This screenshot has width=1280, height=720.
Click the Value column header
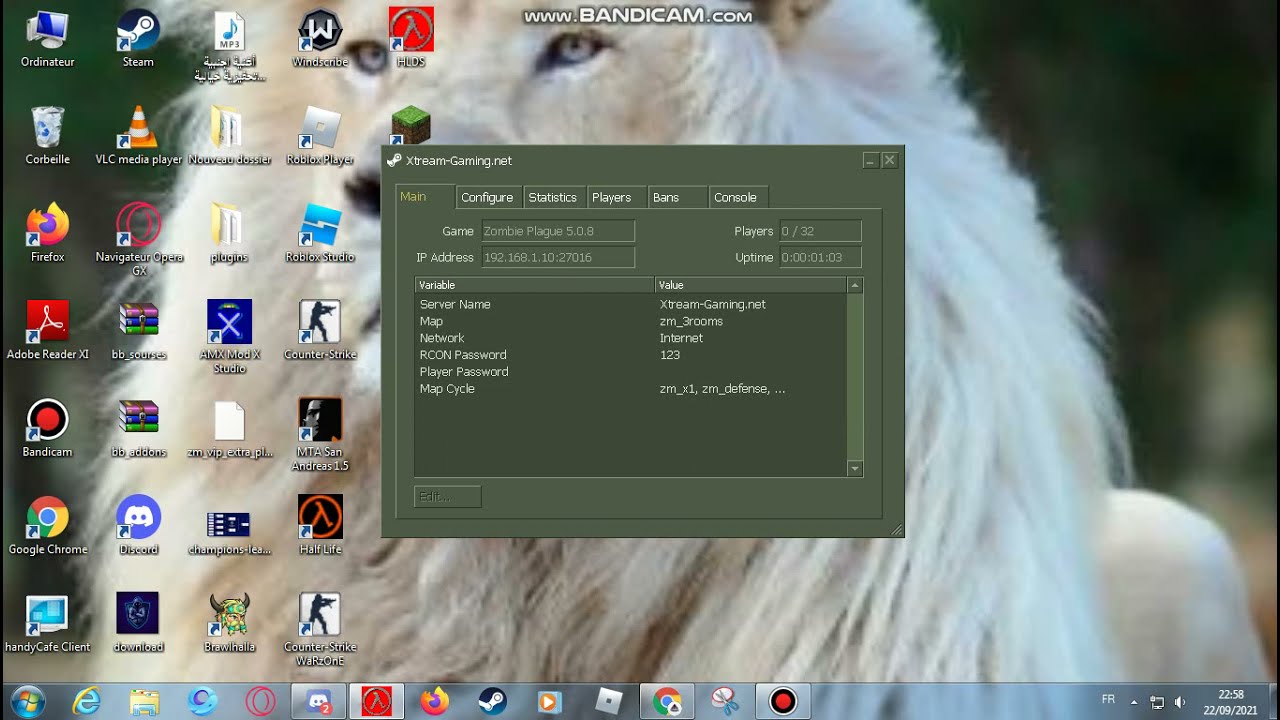coord(751,285)
